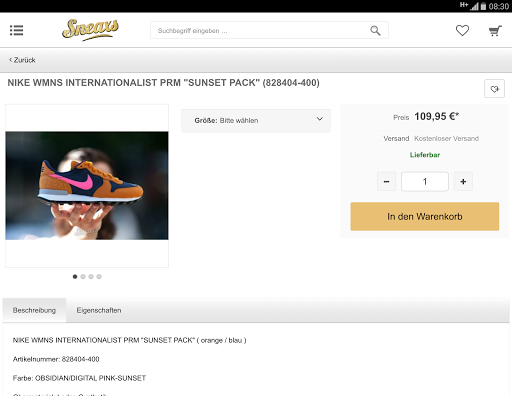Select the second image carousel dot
This screenshot has width=512, height=396.
[x=83, y=277]
